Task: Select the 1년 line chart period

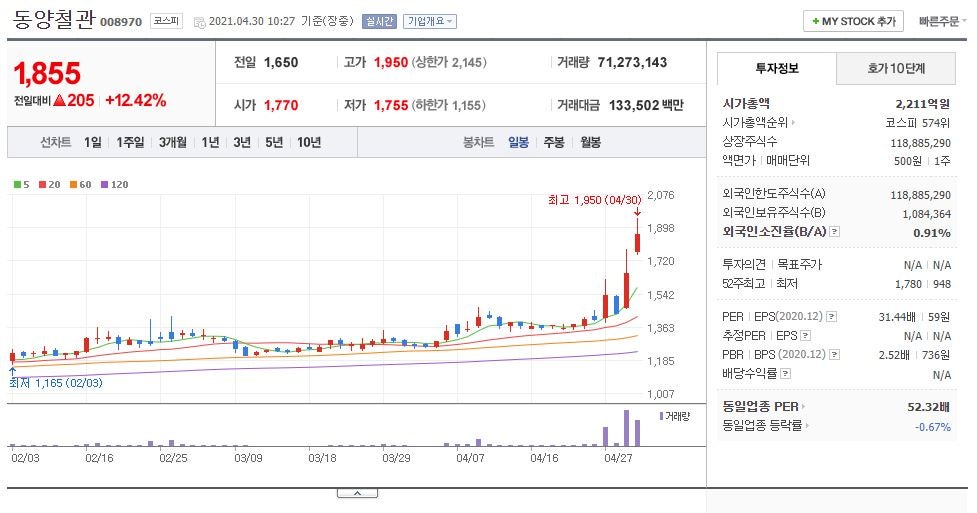Action: coord(211,142)
